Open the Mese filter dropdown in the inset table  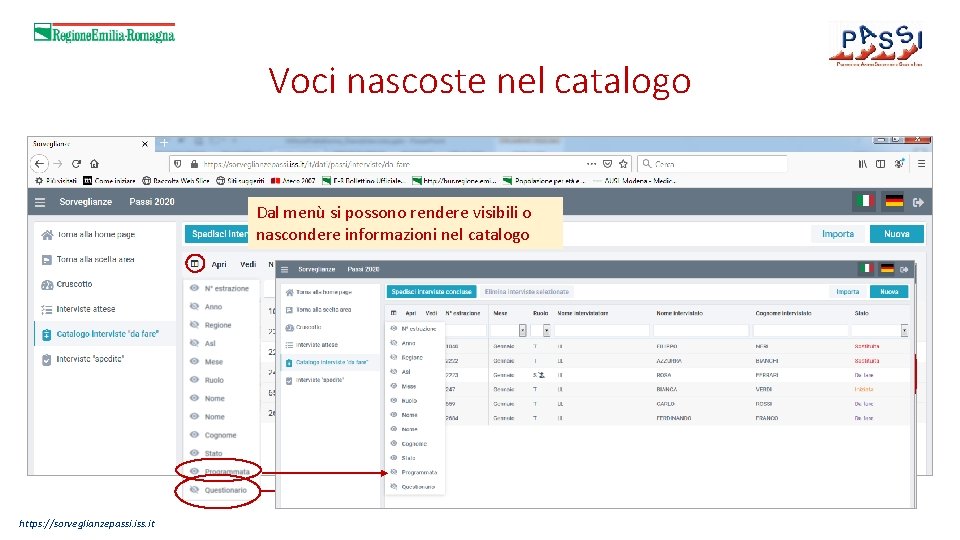(522, 331)
